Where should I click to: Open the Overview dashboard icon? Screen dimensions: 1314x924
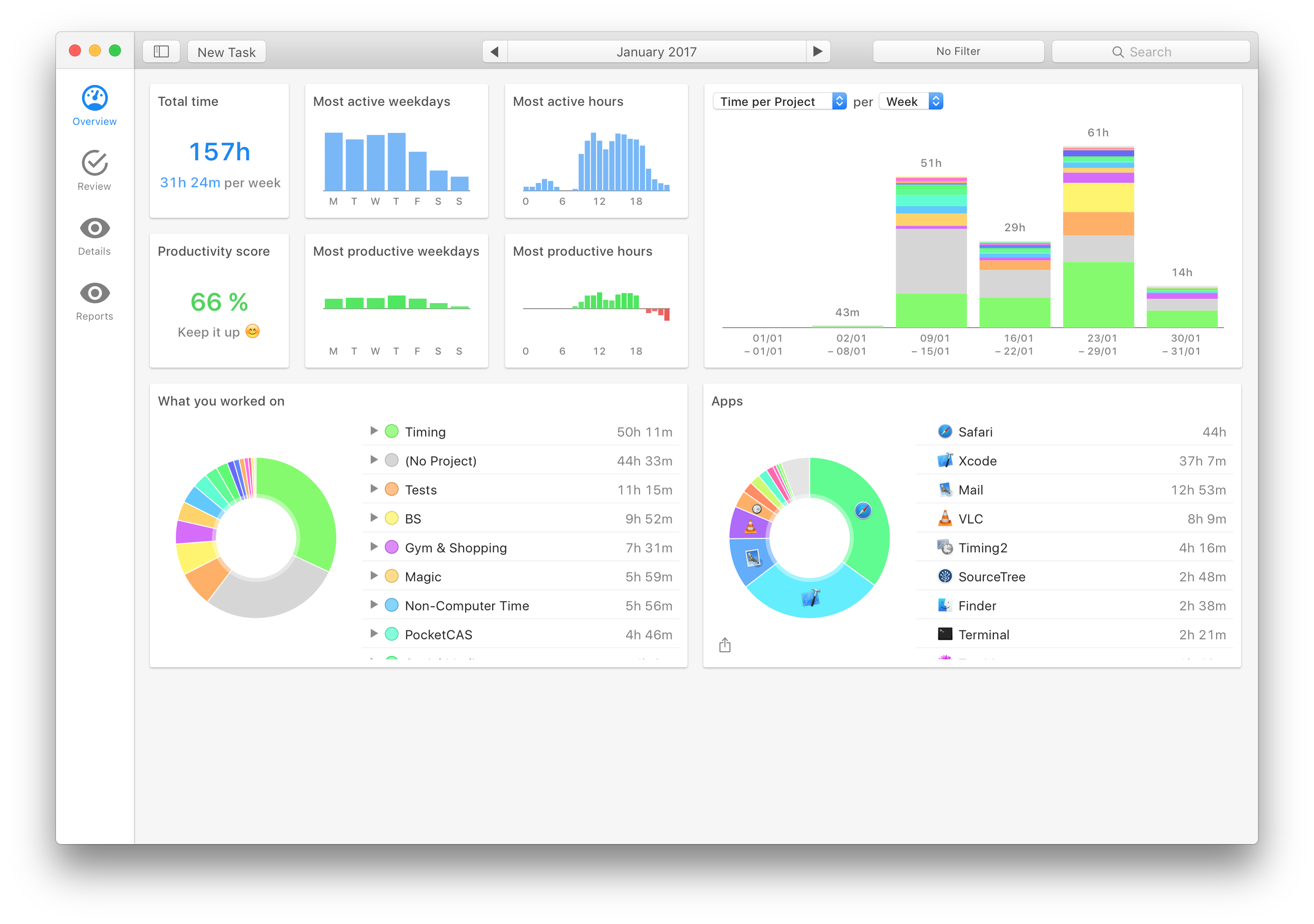click(94, 98)
